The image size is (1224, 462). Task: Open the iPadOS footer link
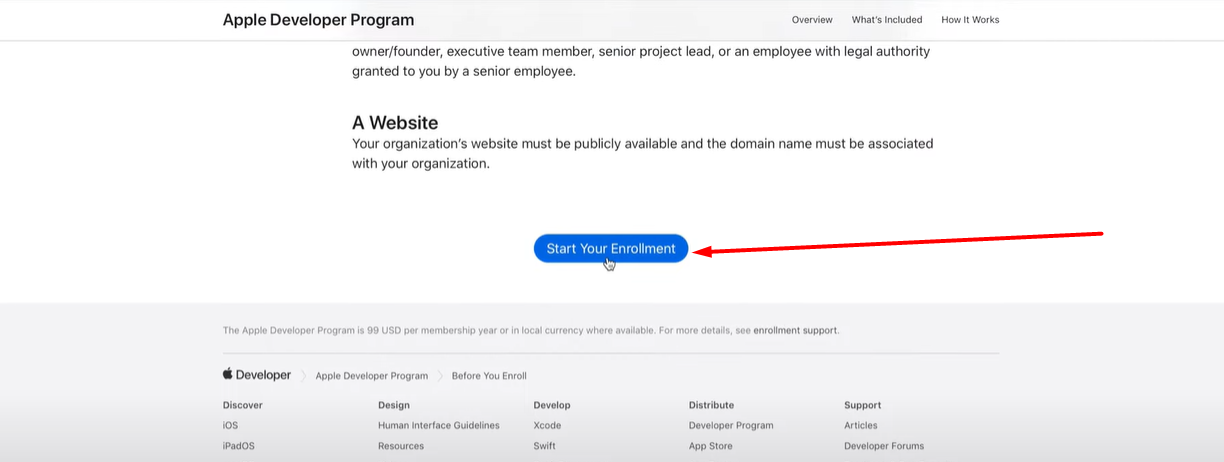pyautogui.click(x=239, y=446)
